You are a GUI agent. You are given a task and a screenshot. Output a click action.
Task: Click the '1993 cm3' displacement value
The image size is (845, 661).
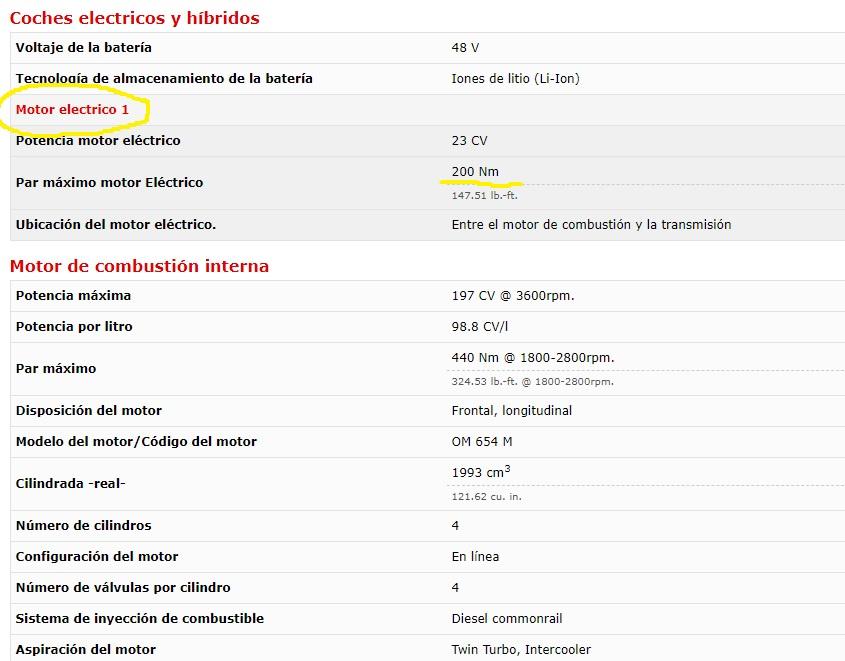click(481, 472)
